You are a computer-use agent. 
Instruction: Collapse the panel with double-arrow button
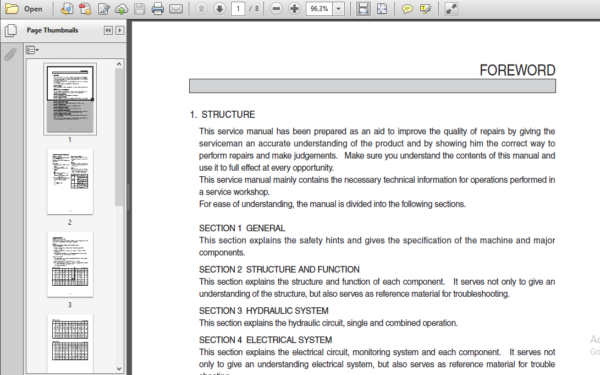(x=108, y=30)
